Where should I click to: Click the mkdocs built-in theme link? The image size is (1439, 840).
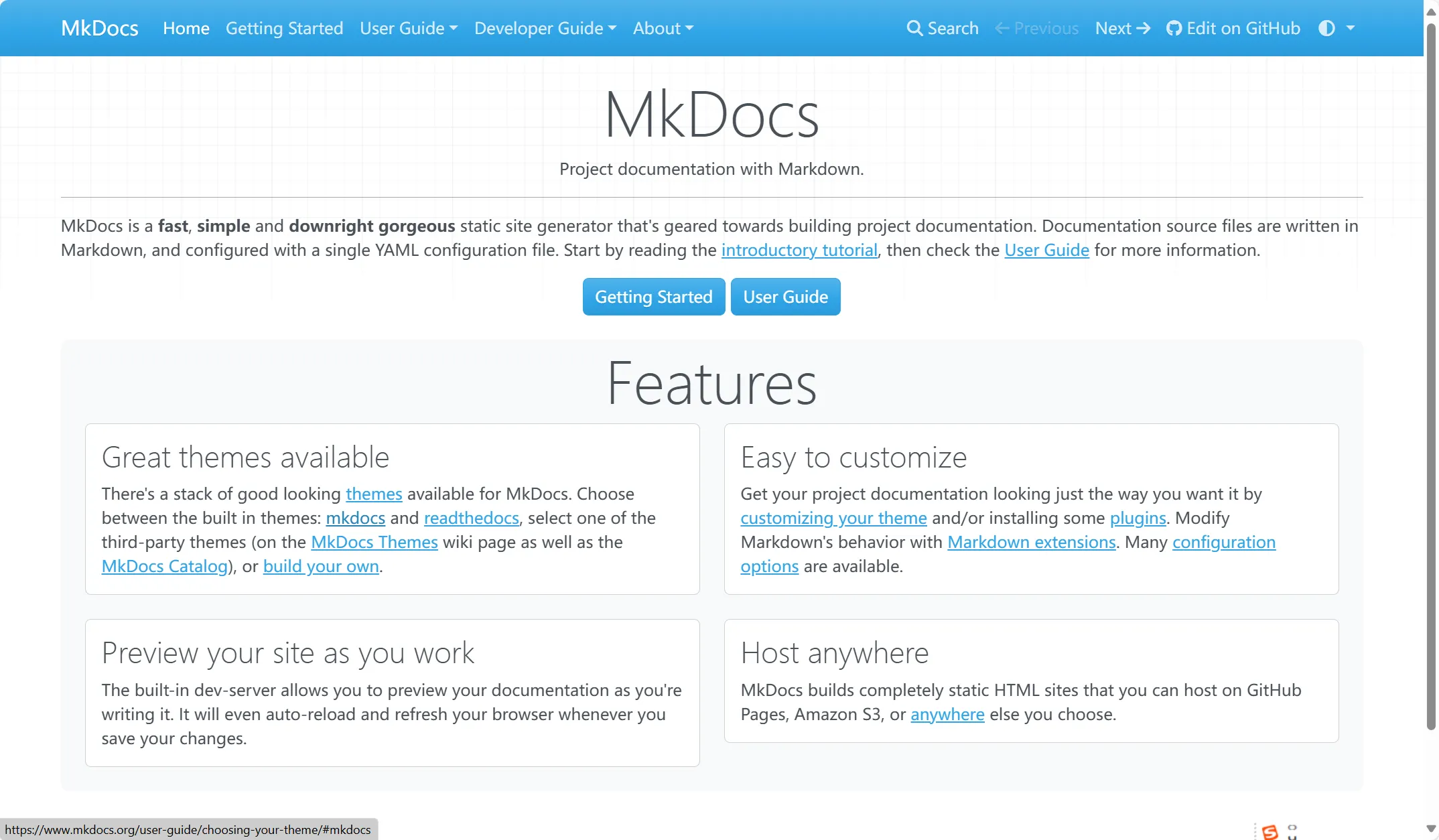(x=355, y=518)
